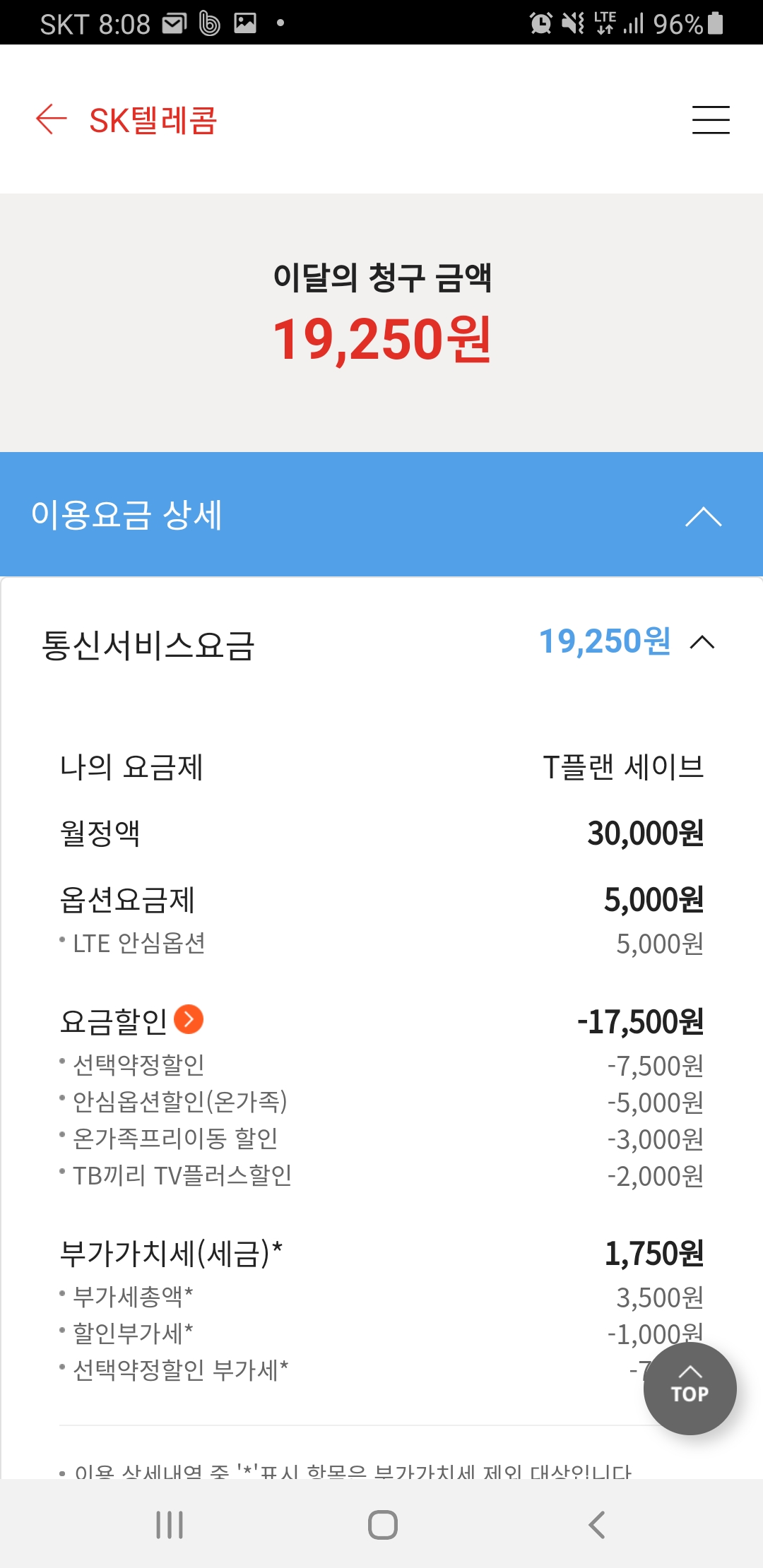
Task: Tap the blue 19,250원 service charge amount
Action: 605,642
